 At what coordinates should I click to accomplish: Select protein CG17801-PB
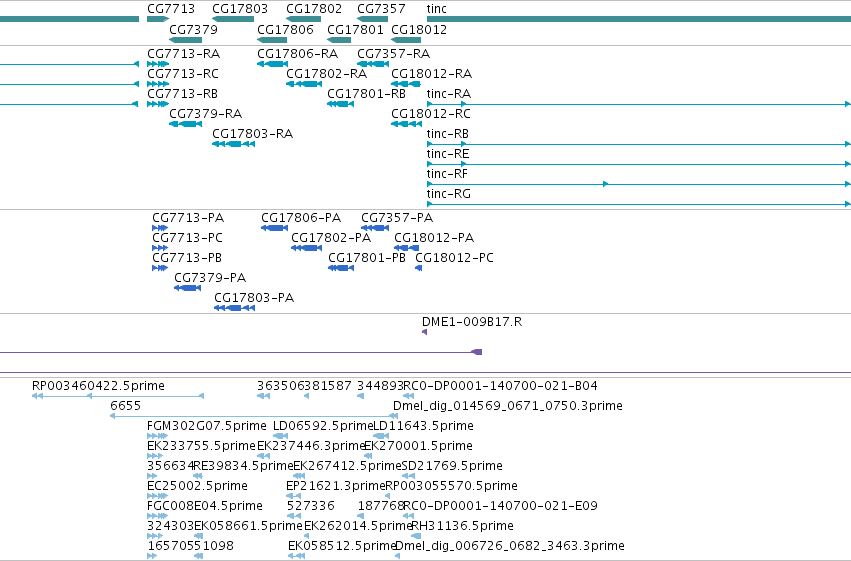coord(367,258)
